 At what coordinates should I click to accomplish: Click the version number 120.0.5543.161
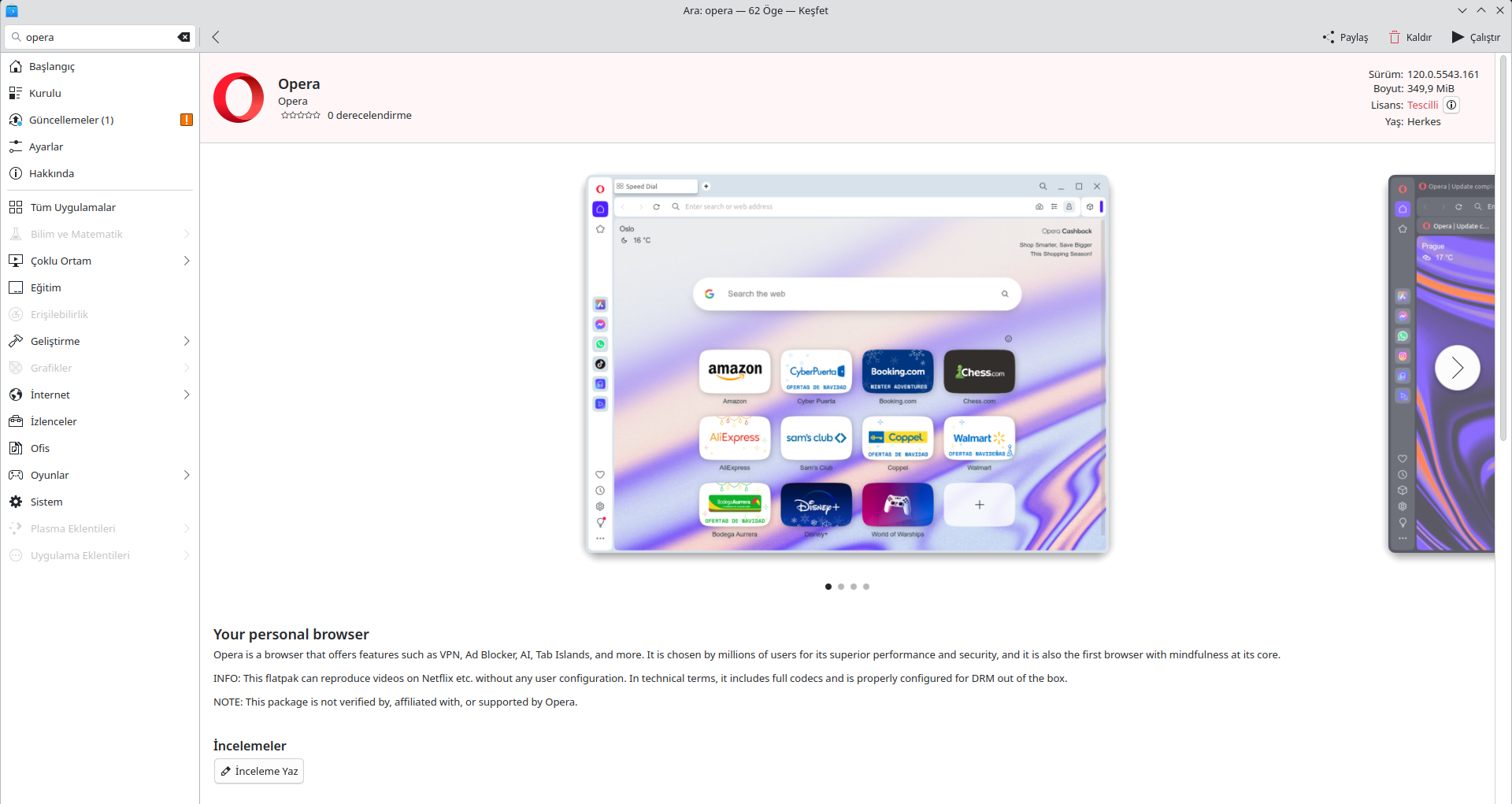(1443, 75)
